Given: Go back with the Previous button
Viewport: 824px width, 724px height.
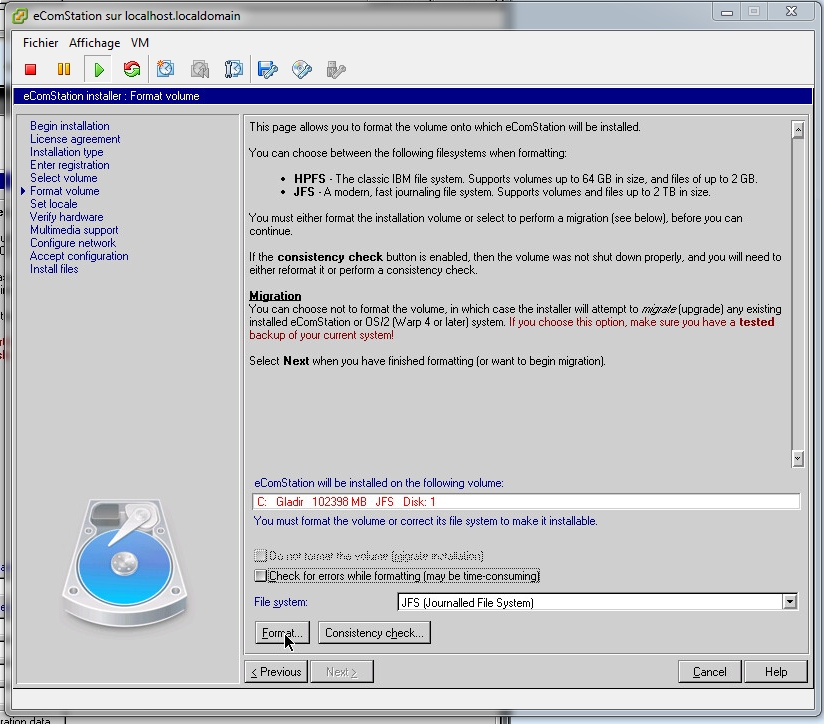Looking at the screenshot, I should 276,672.
